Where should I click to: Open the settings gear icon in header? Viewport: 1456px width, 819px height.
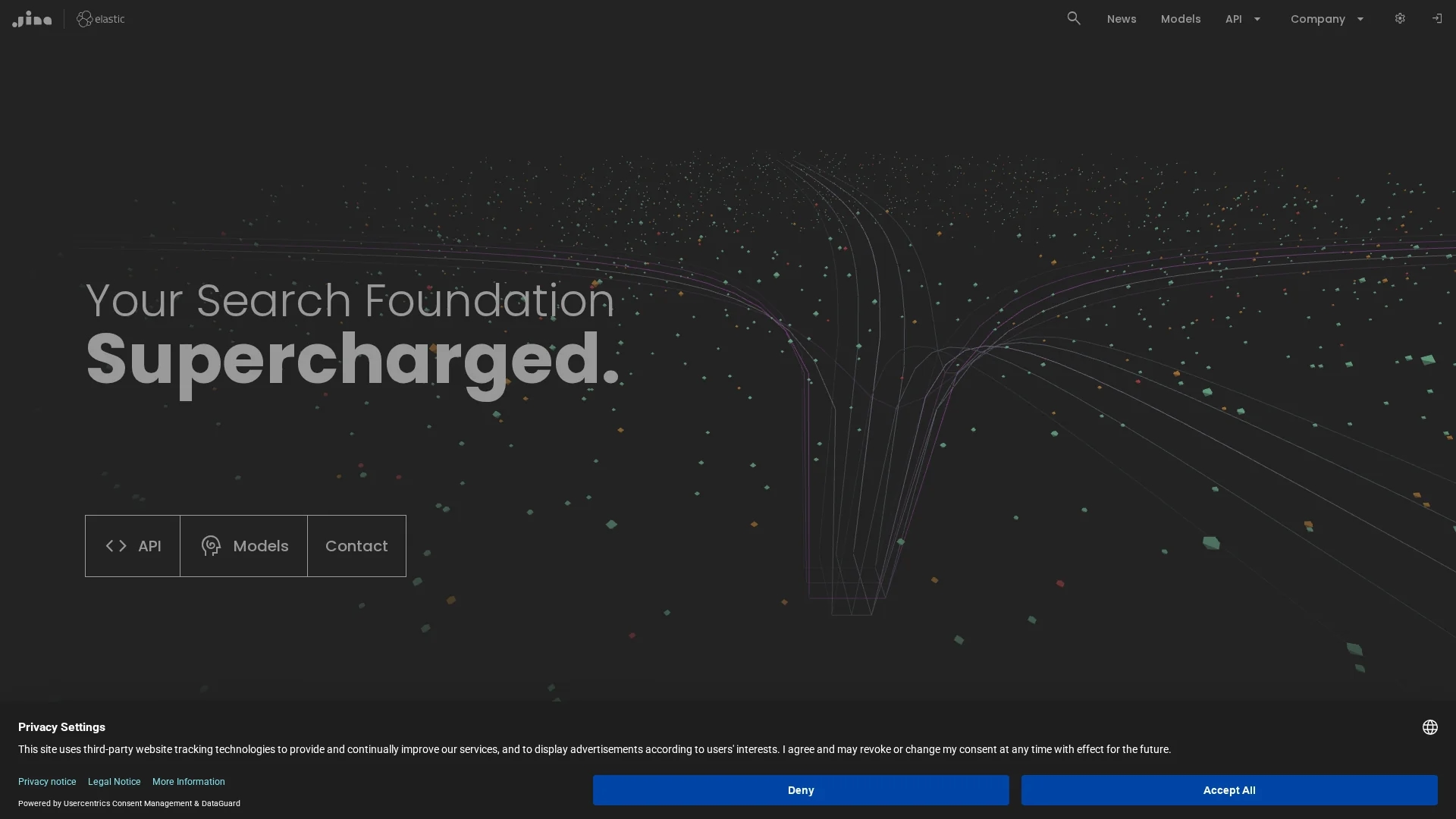[1400, 18]
